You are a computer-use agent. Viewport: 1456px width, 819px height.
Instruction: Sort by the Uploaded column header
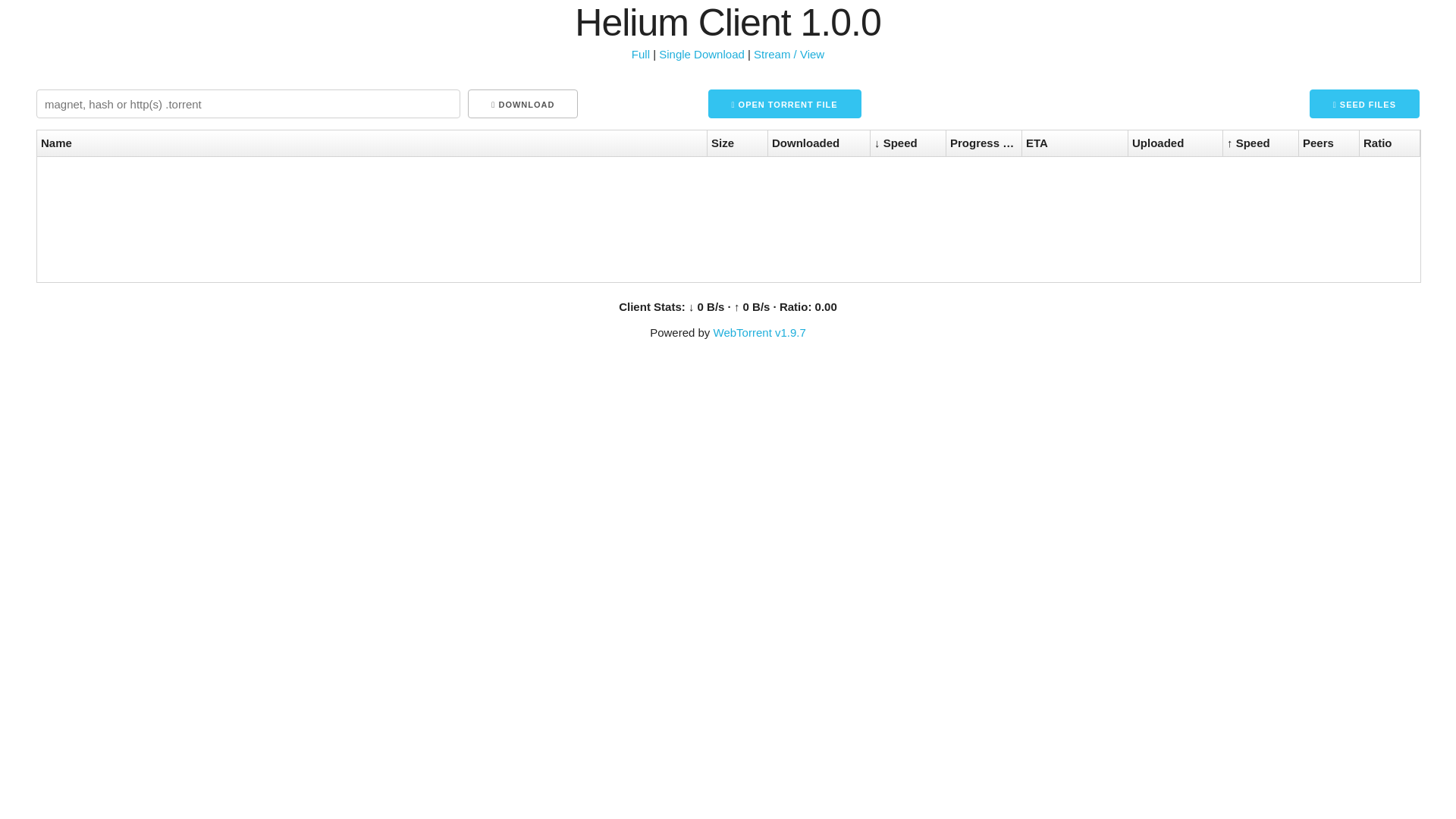tap(1175, 143)
